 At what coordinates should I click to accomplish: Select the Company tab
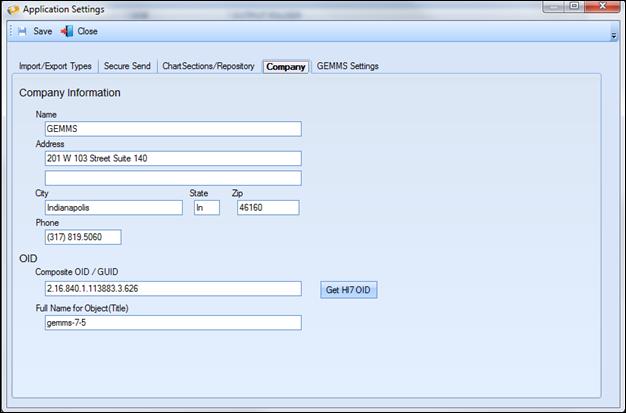click(x=286, y=67)
